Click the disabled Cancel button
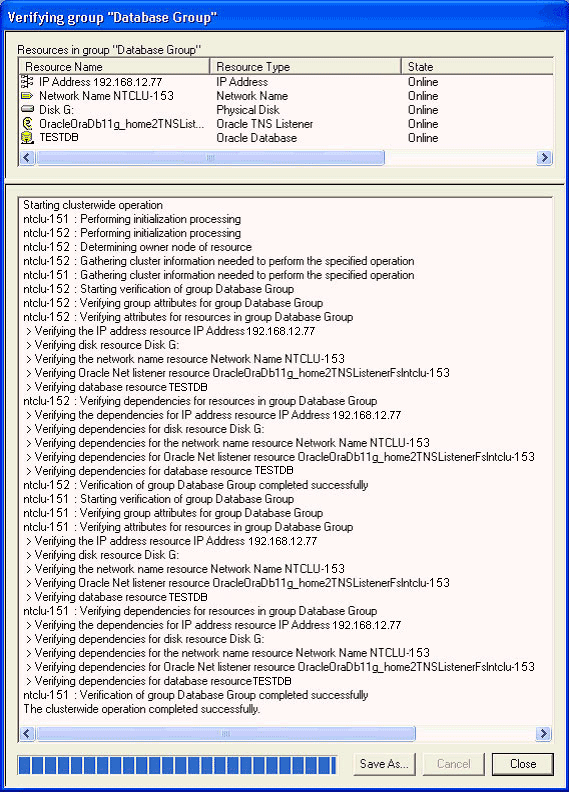 pyautogui.click(x=453, y=764)
